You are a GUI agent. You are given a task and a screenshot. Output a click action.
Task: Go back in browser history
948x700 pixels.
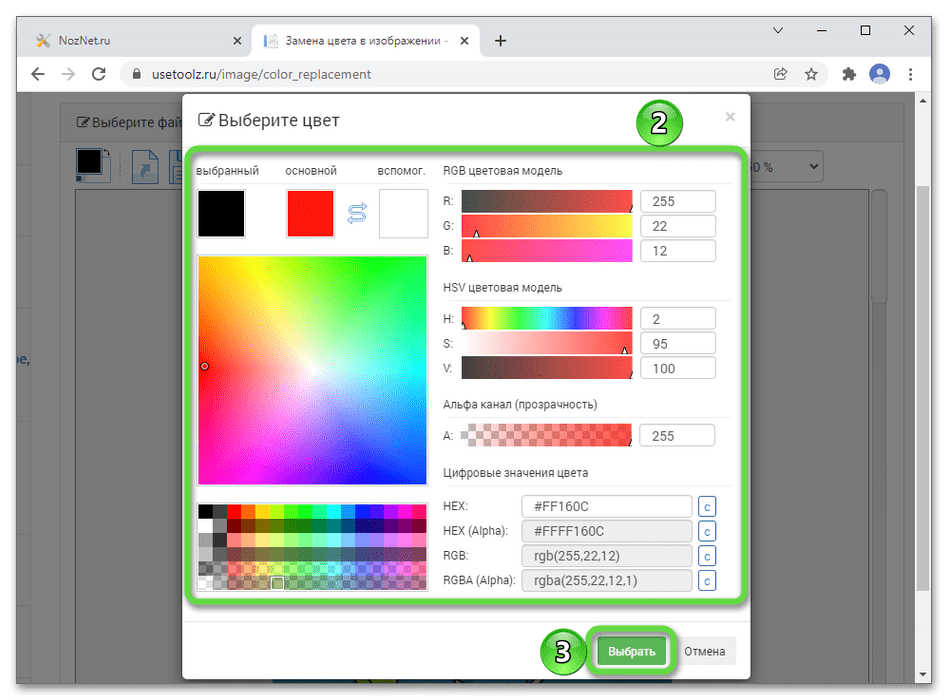37,74
